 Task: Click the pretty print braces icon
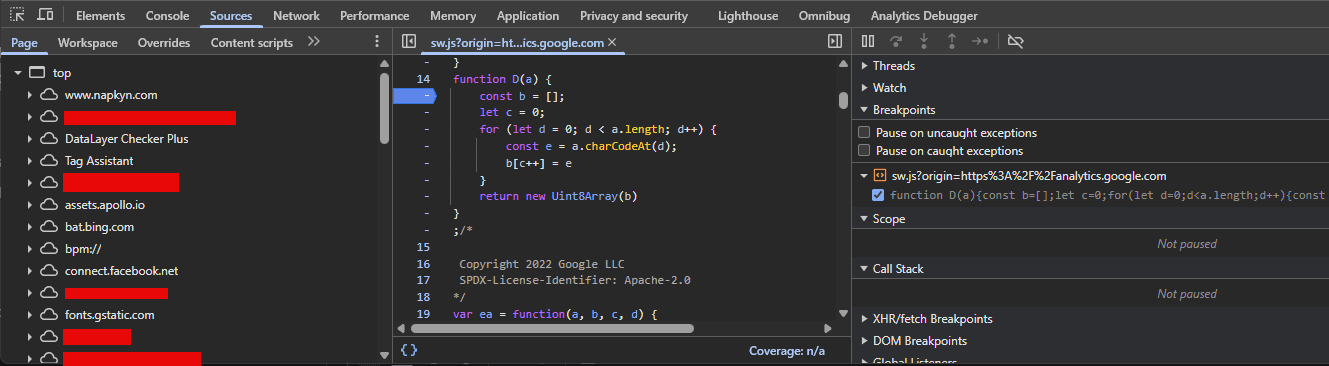(409, 351)
